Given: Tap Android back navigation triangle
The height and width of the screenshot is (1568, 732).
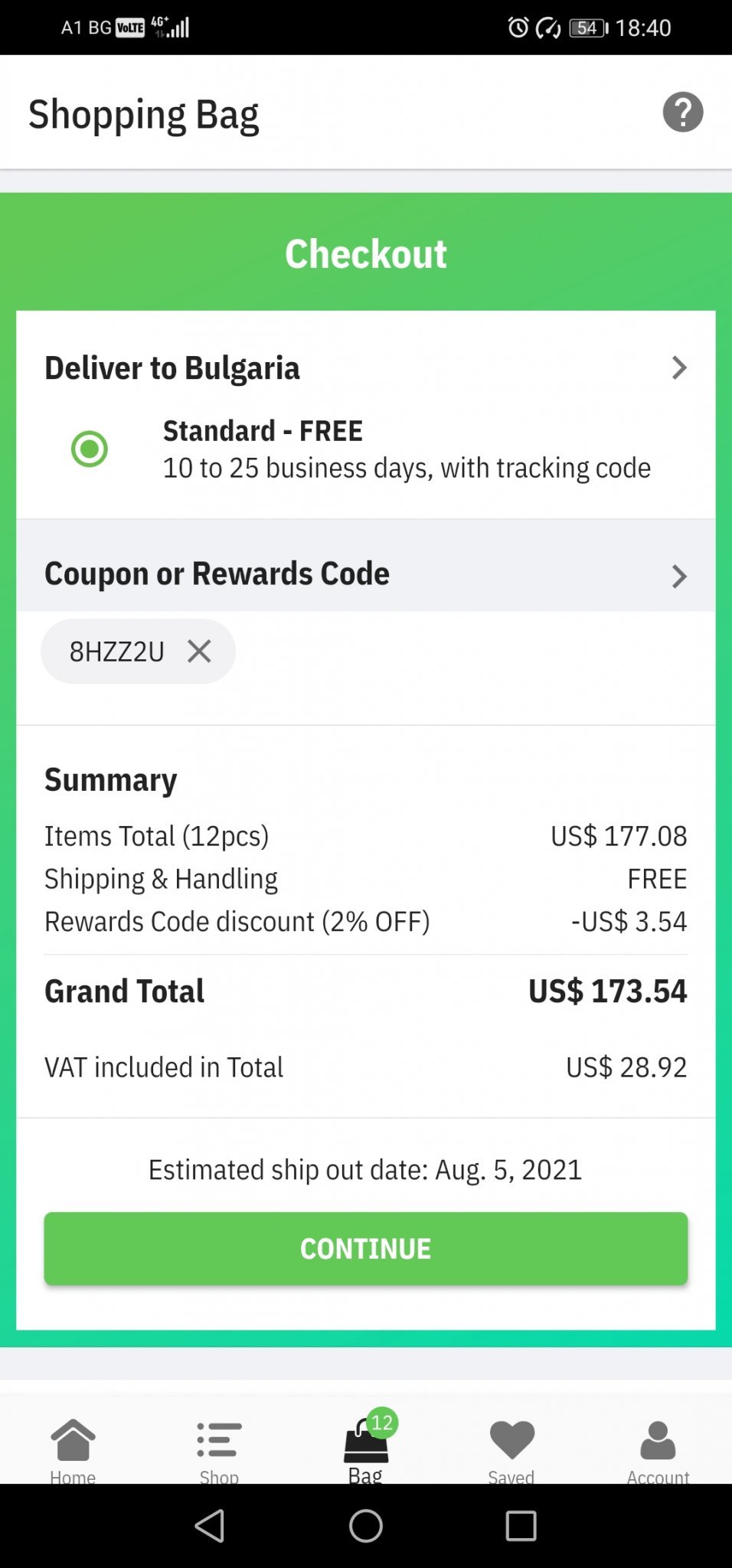Looking at the screenshot, I should (x=210, y=1526).
